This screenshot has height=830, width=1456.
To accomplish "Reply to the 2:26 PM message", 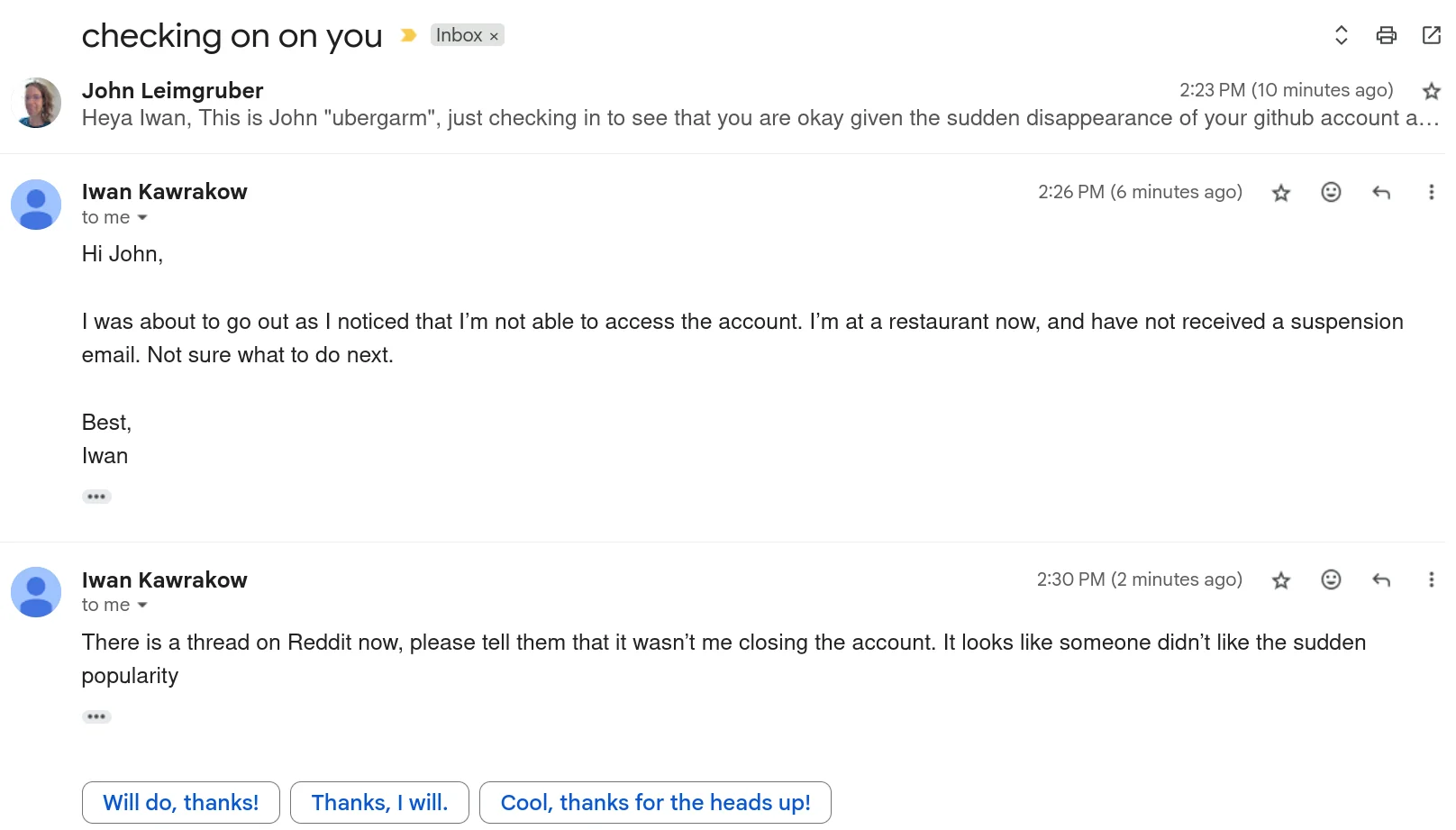I will point(1380,192).
